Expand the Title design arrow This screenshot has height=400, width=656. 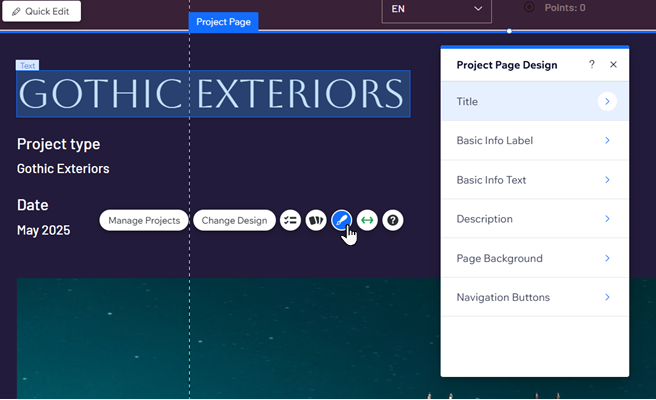coord(607,101)
